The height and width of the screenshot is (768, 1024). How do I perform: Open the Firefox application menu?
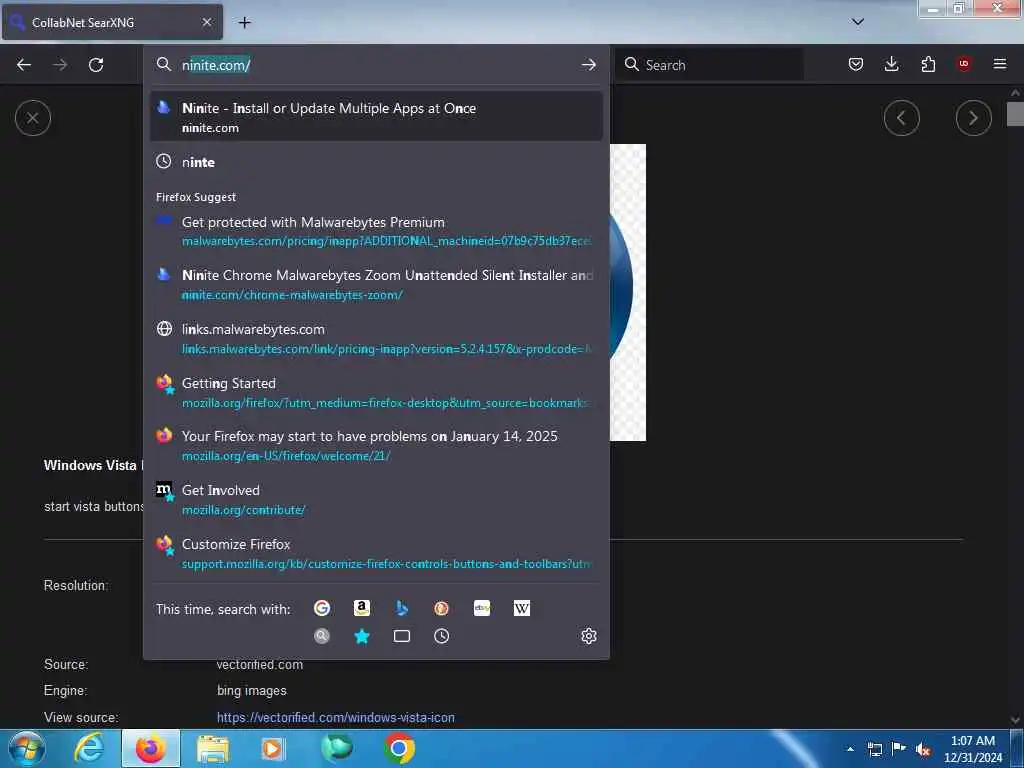pyautogui.click(x=1000, y=64)
